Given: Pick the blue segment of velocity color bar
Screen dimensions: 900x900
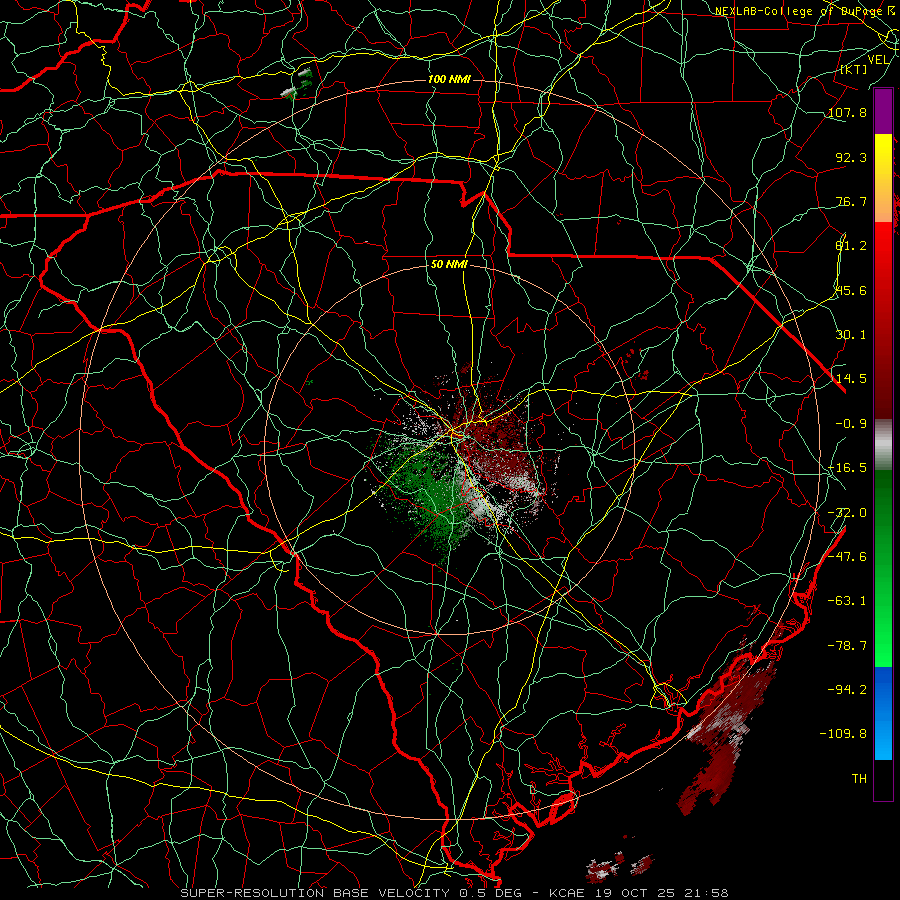Looking at the screenshot, I should click(883, 713).
